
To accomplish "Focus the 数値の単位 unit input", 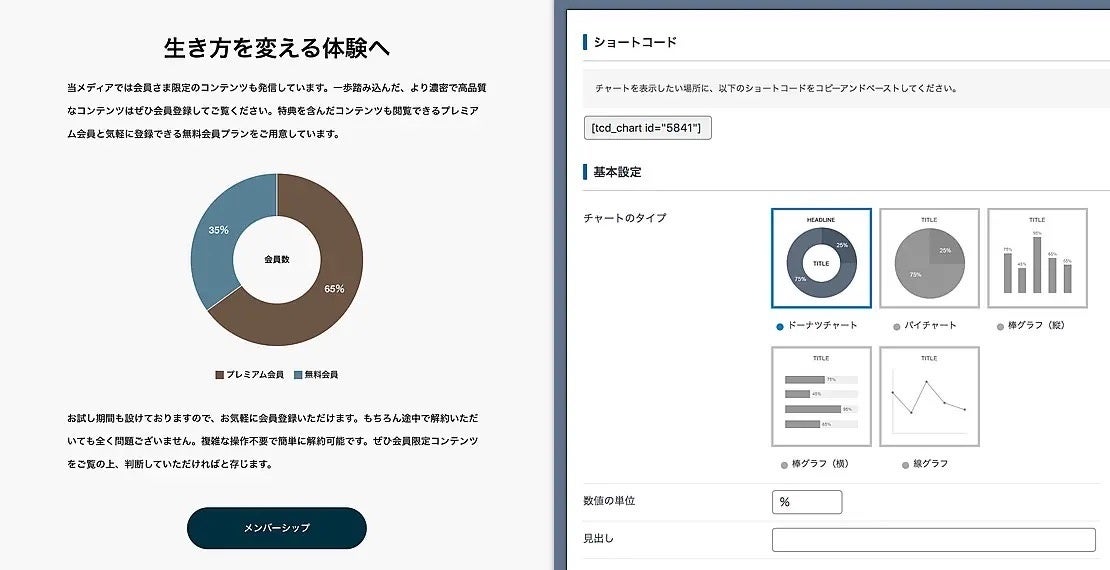I will (x=807, y=502).
